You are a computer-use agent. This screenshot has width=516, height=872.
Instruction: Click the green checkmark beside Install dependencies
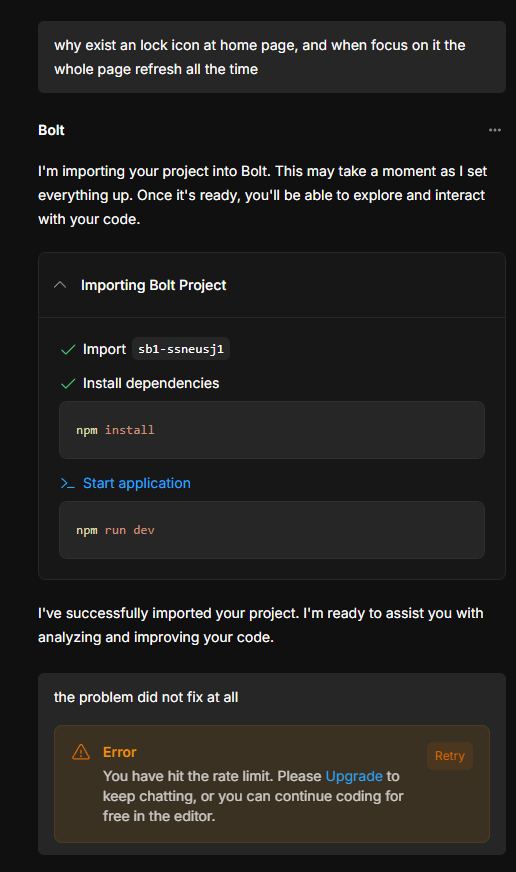pos(68,384)
